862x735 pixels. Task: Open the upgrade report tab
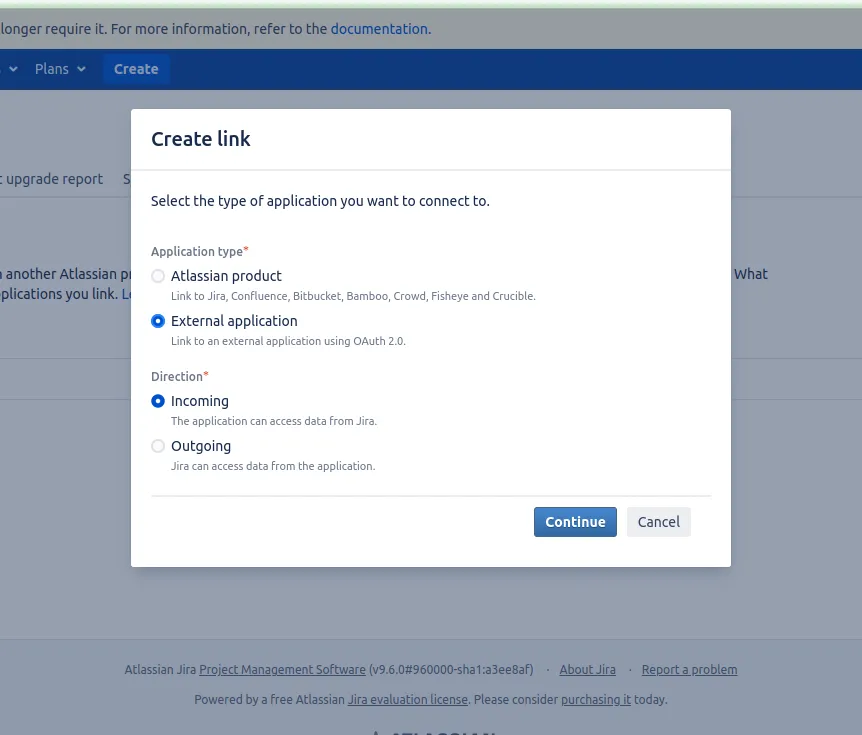point(52,179)
